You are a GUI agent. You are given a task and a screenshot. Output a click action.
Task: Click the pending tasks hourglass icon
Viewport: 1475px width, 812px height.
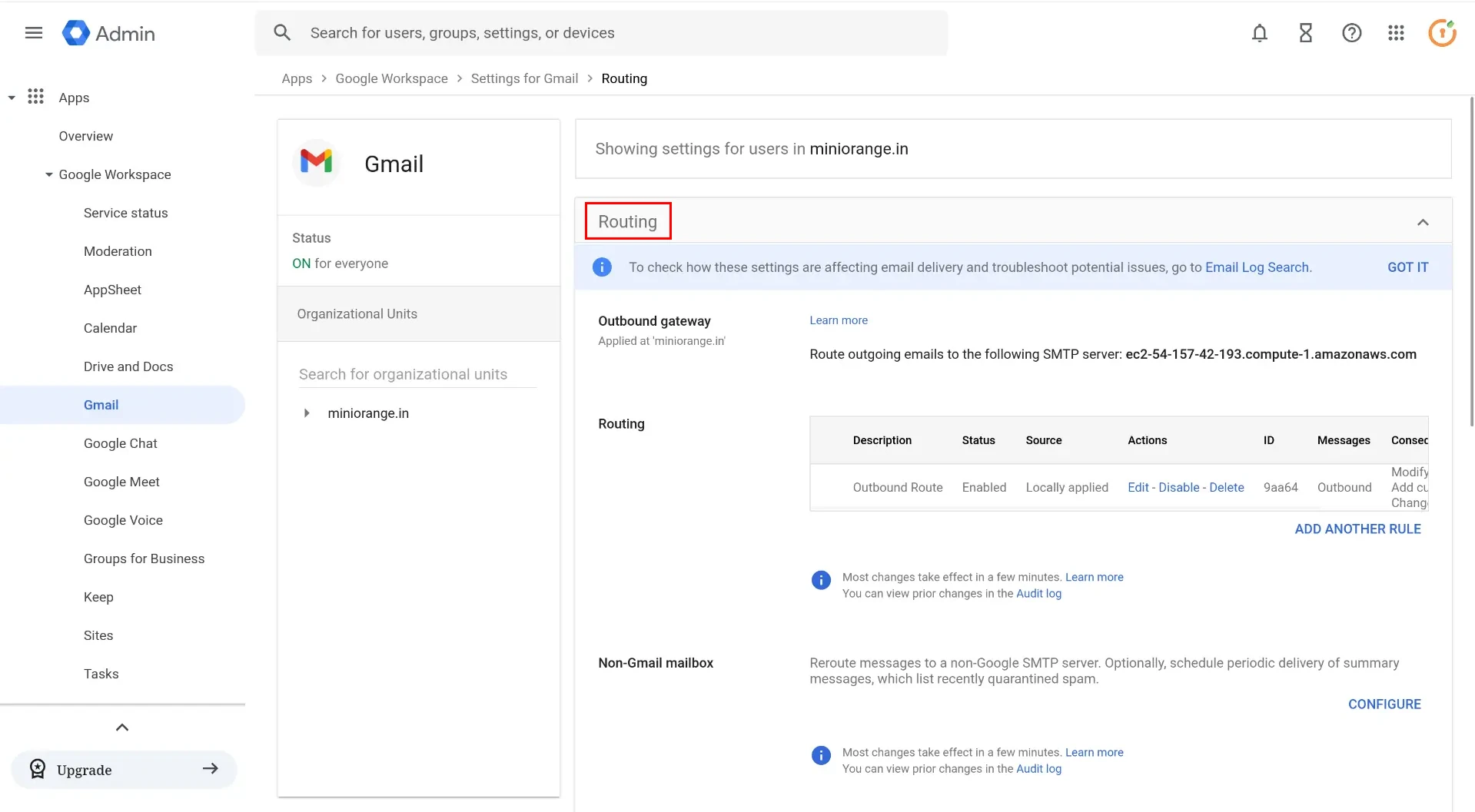(x=1305, y=33)
